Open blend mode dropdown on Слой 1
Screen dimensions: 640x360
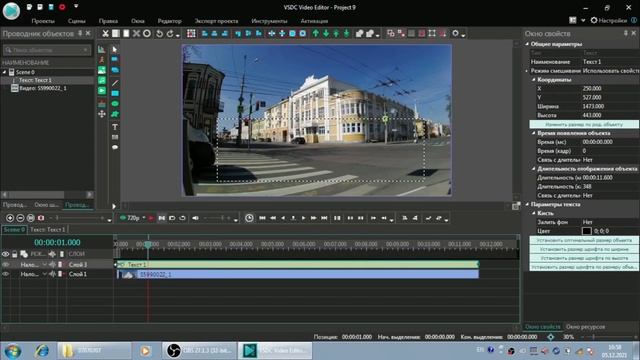[x=44, y=274]
